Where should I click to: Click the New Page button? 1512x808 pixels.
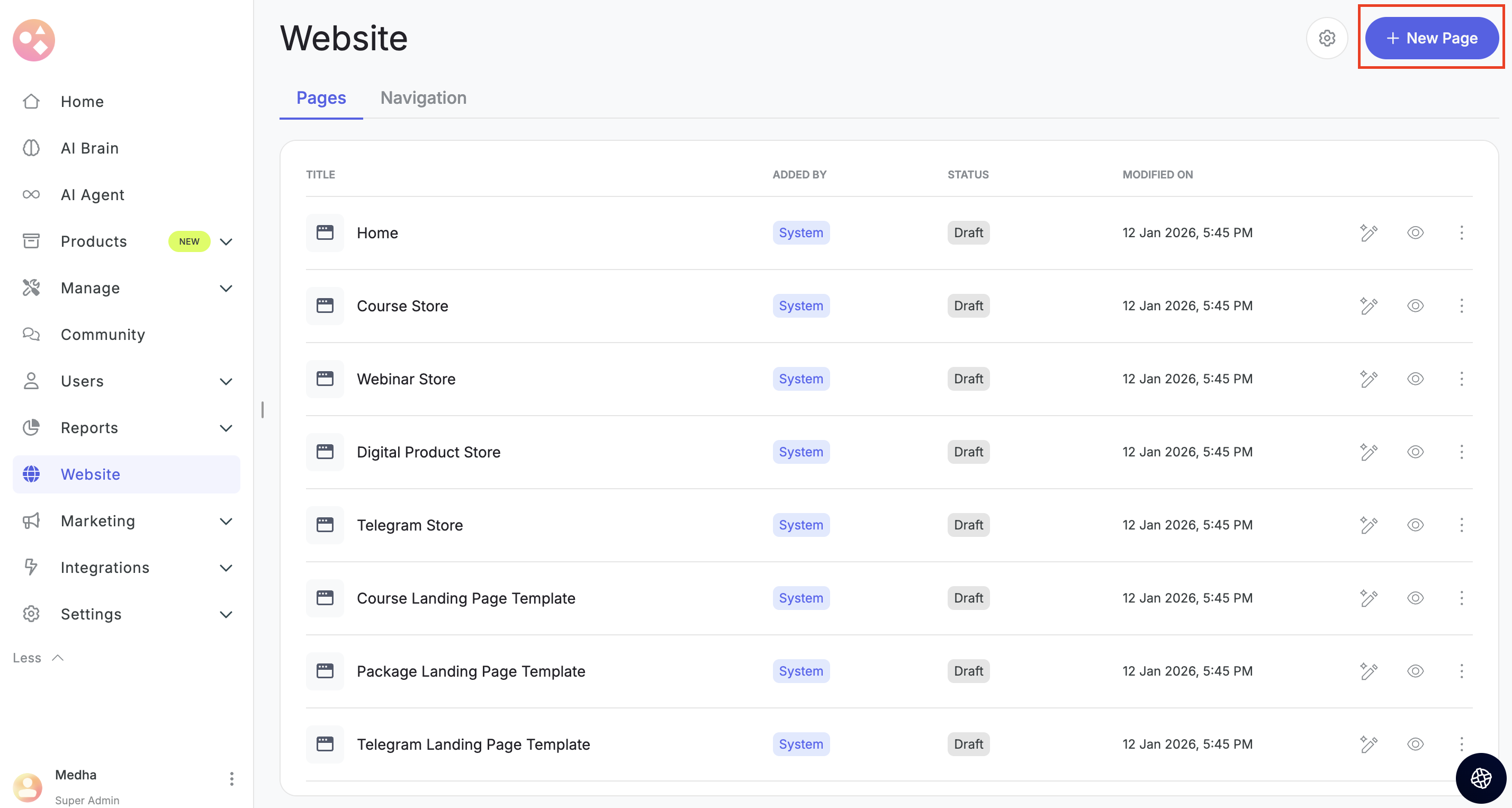tap(1431, 39)
